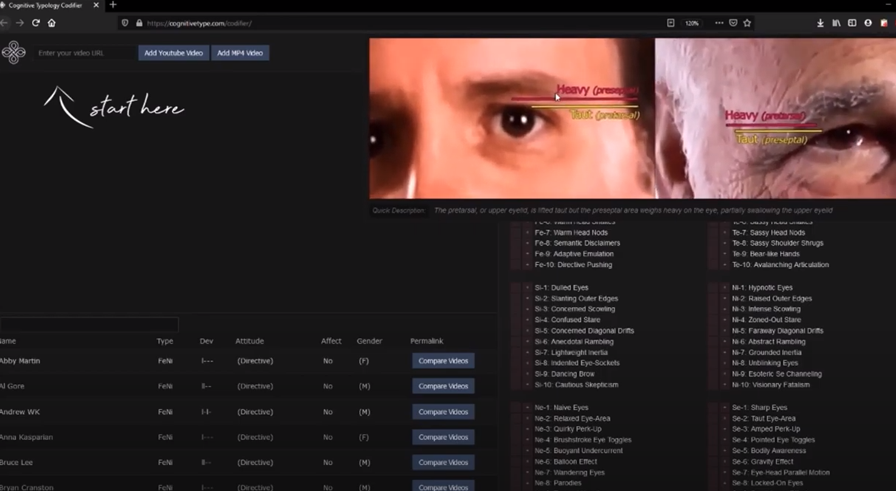Open the downloads panel
Screen dimensions: 896x491
(820, 23)
